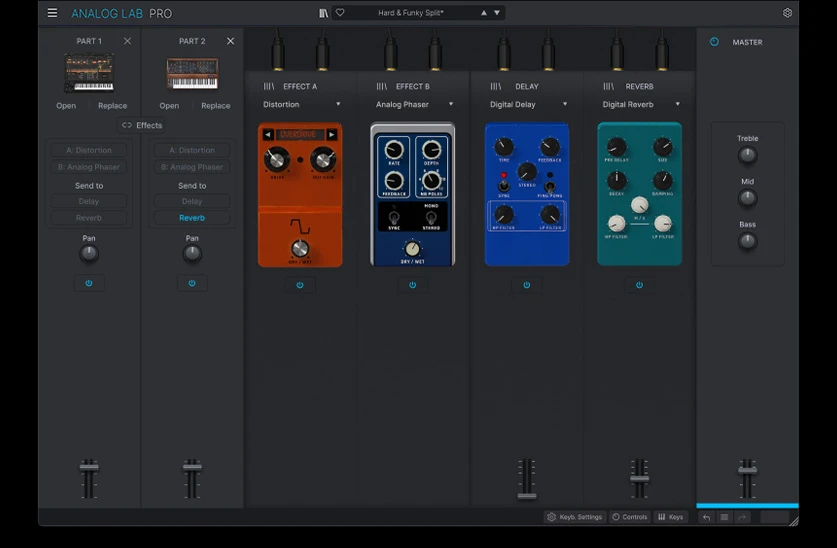Click the Drive knob on distortion pedal

coord(277,159)
